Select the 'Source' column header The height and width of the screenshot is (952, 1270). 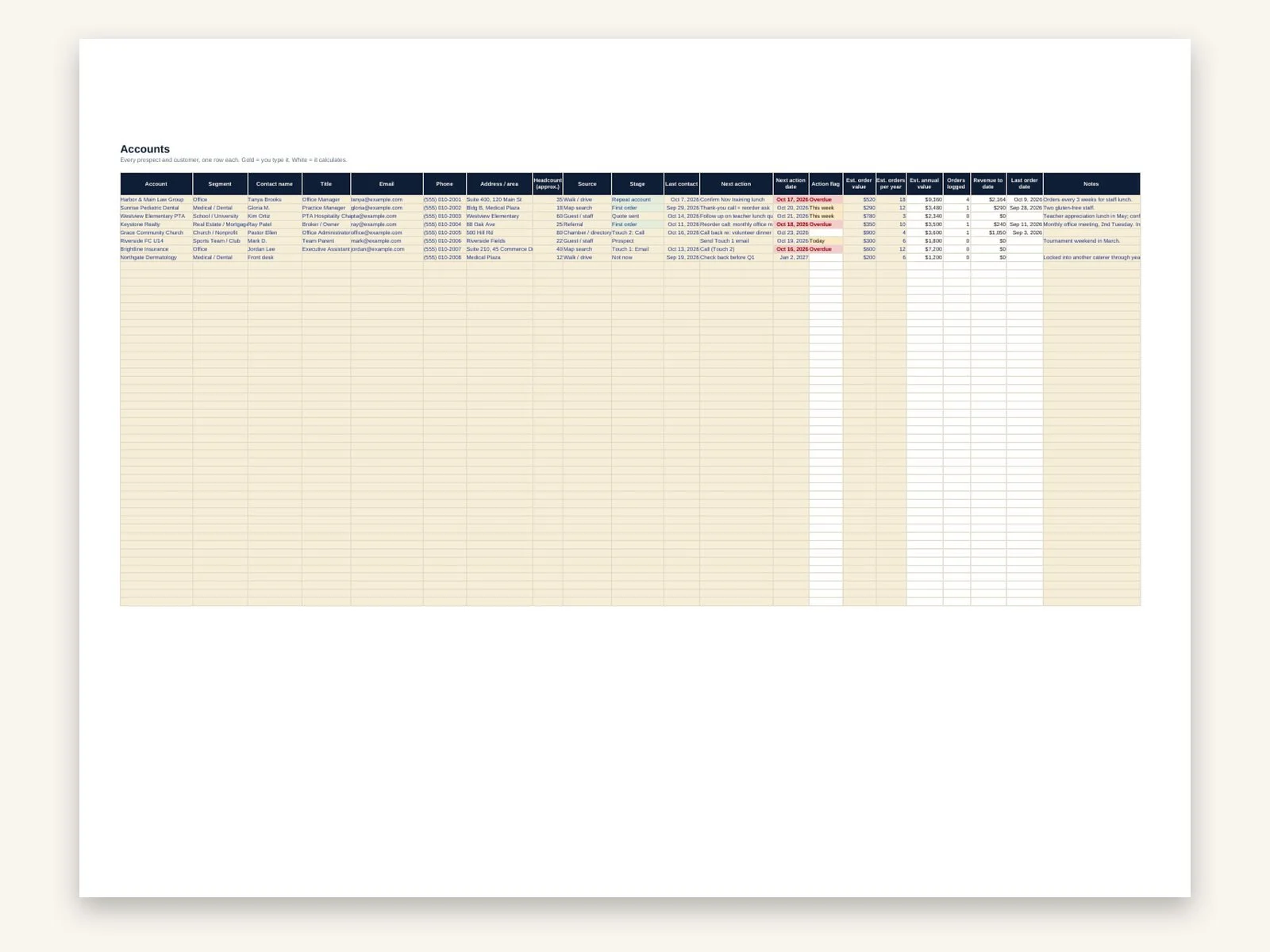pyautogui.click(x=587, y=184)
